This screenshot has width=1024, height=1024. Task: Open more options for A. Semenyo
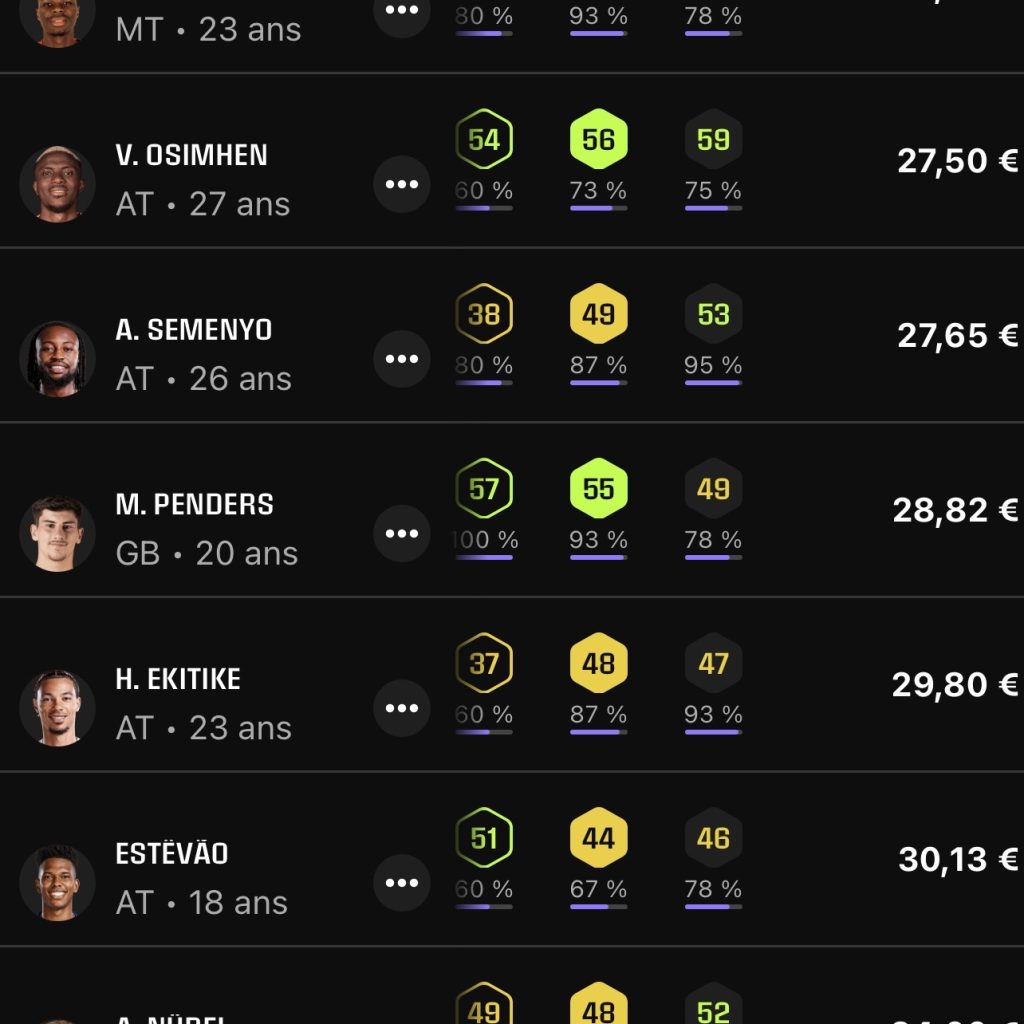(x=402, y=359)
